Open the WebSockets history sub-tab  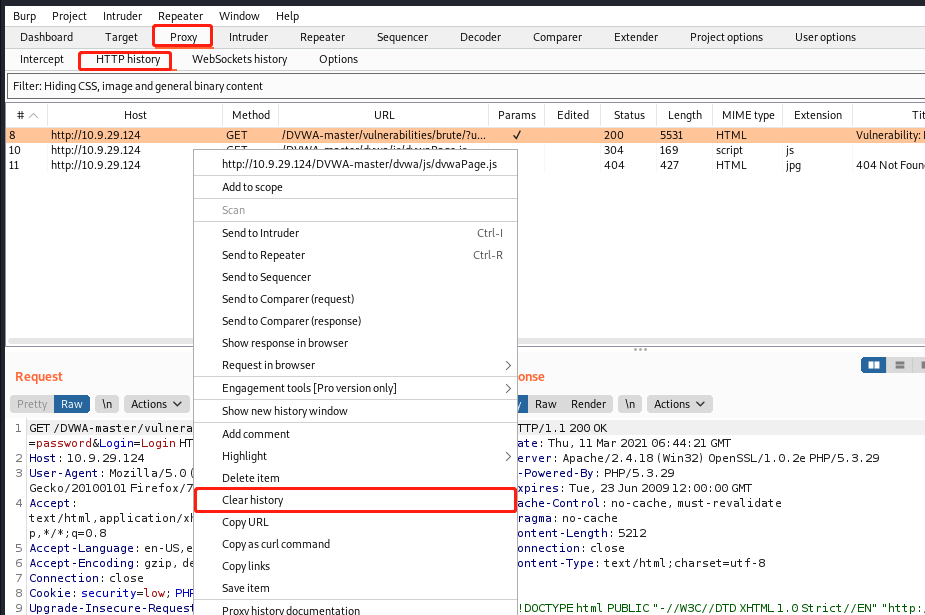(240, 59)
